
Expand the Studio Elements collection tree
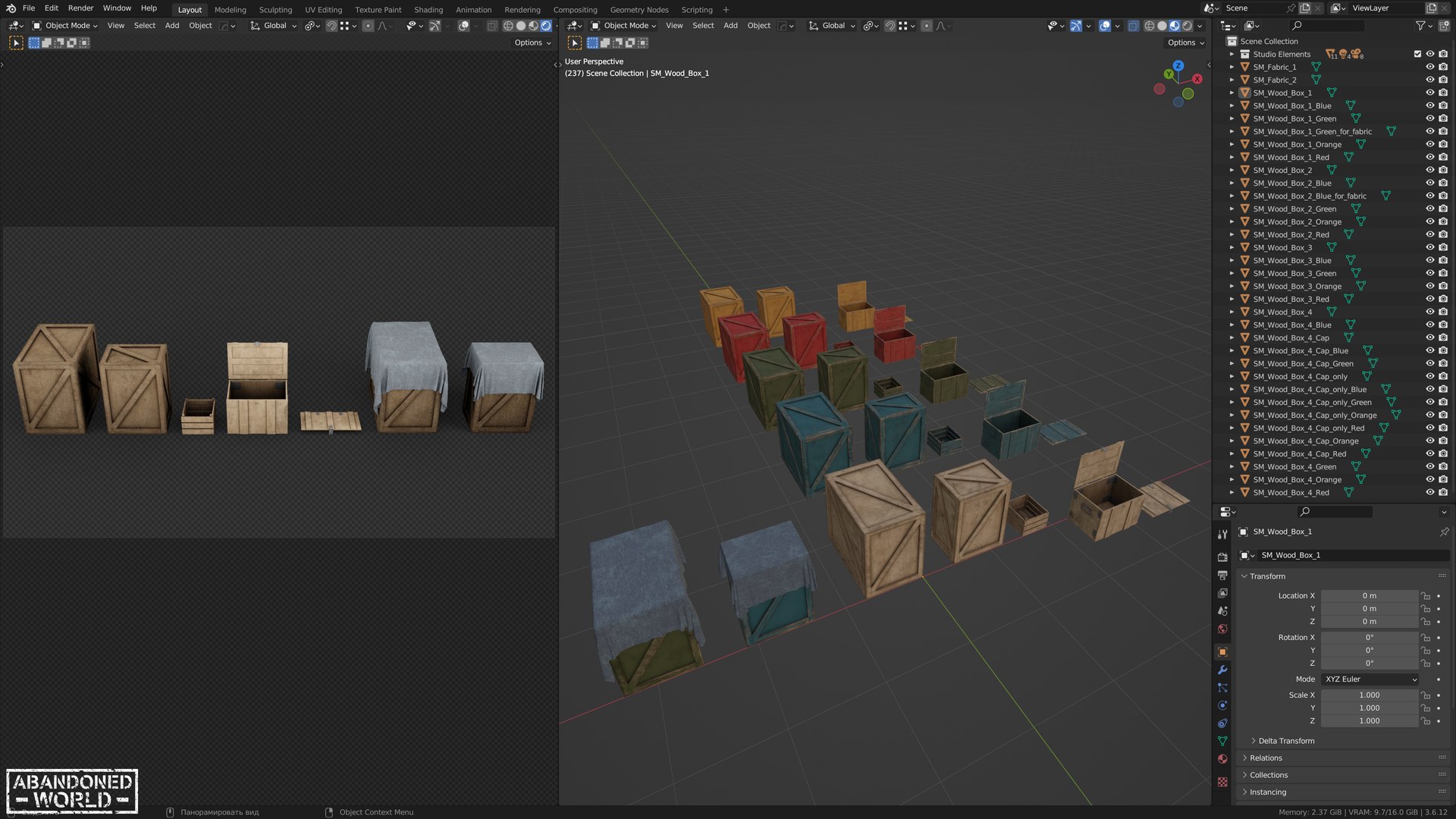[1232, 54]
